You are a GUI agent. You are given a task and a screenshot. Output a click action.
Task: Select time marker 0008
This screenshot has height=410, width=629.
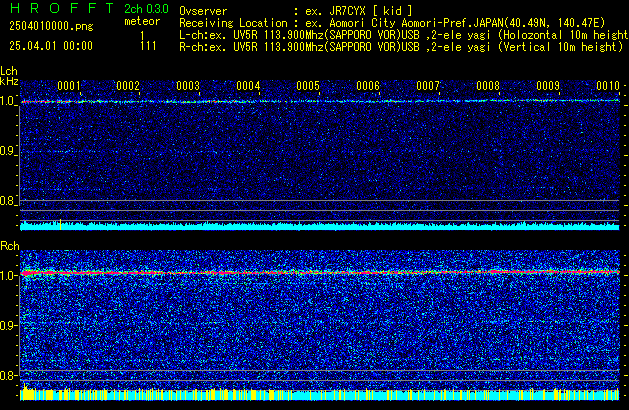point(488,86)
